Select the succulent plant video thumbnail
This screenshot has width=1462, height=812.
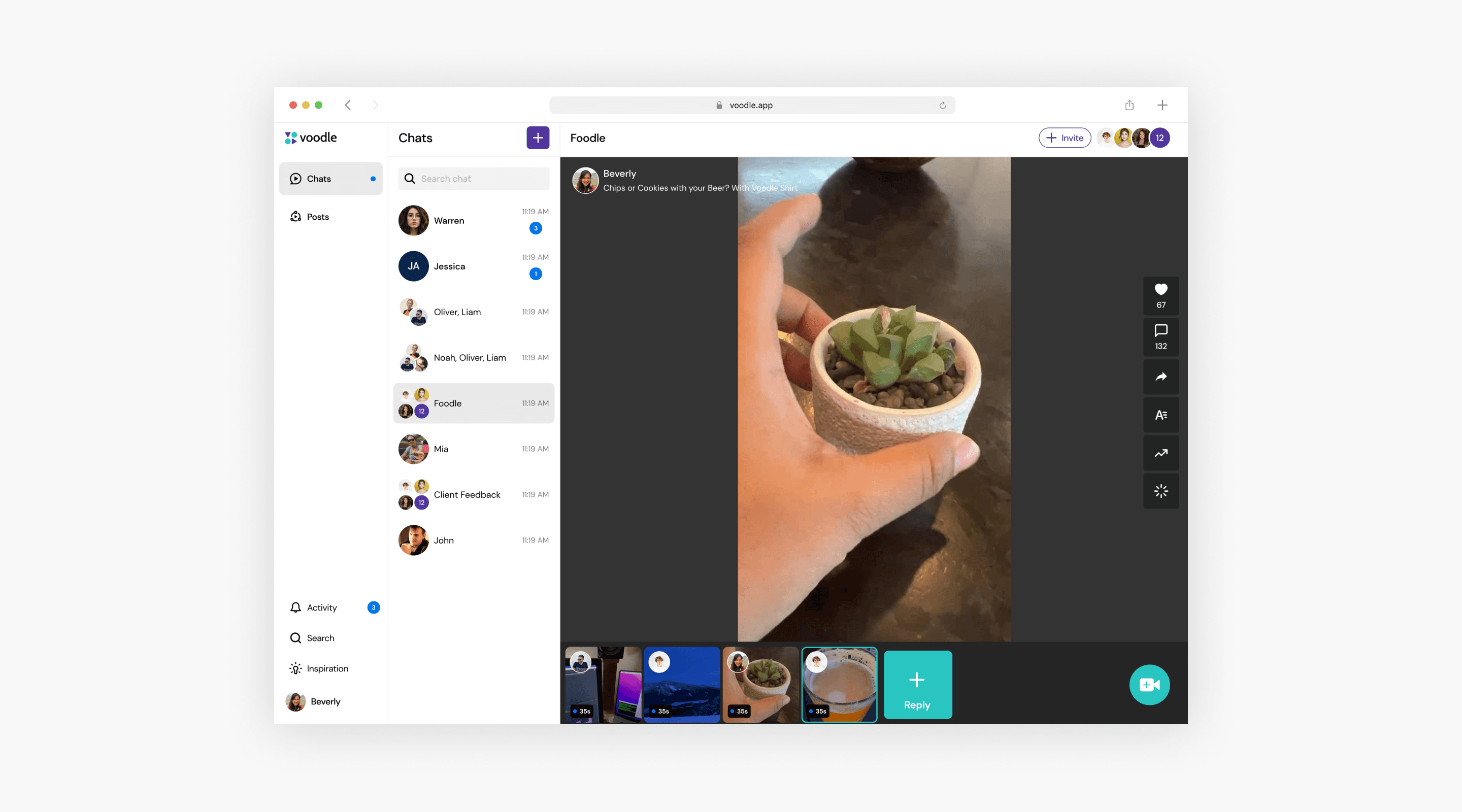760,684
